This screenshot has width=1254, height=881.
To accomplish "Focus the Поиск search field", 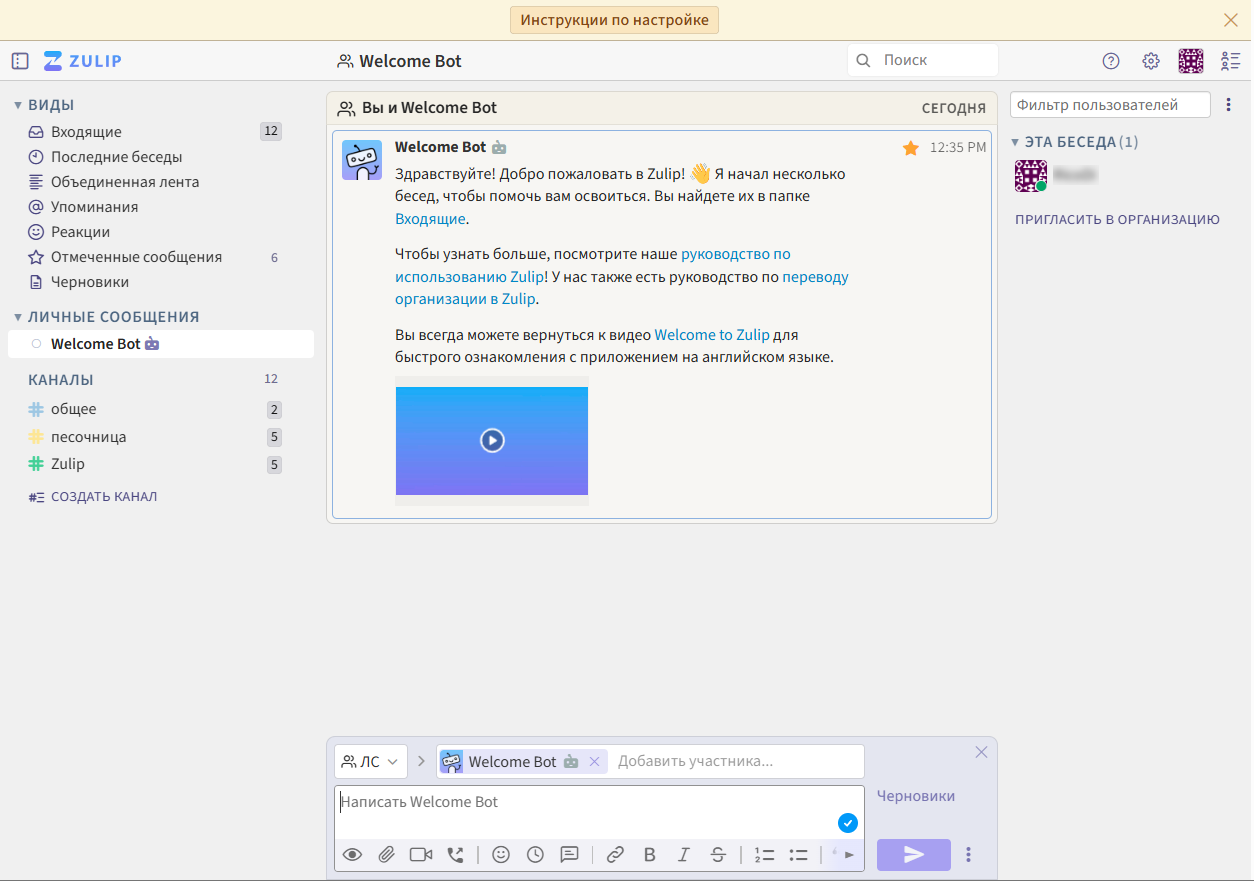I will 923,60.
